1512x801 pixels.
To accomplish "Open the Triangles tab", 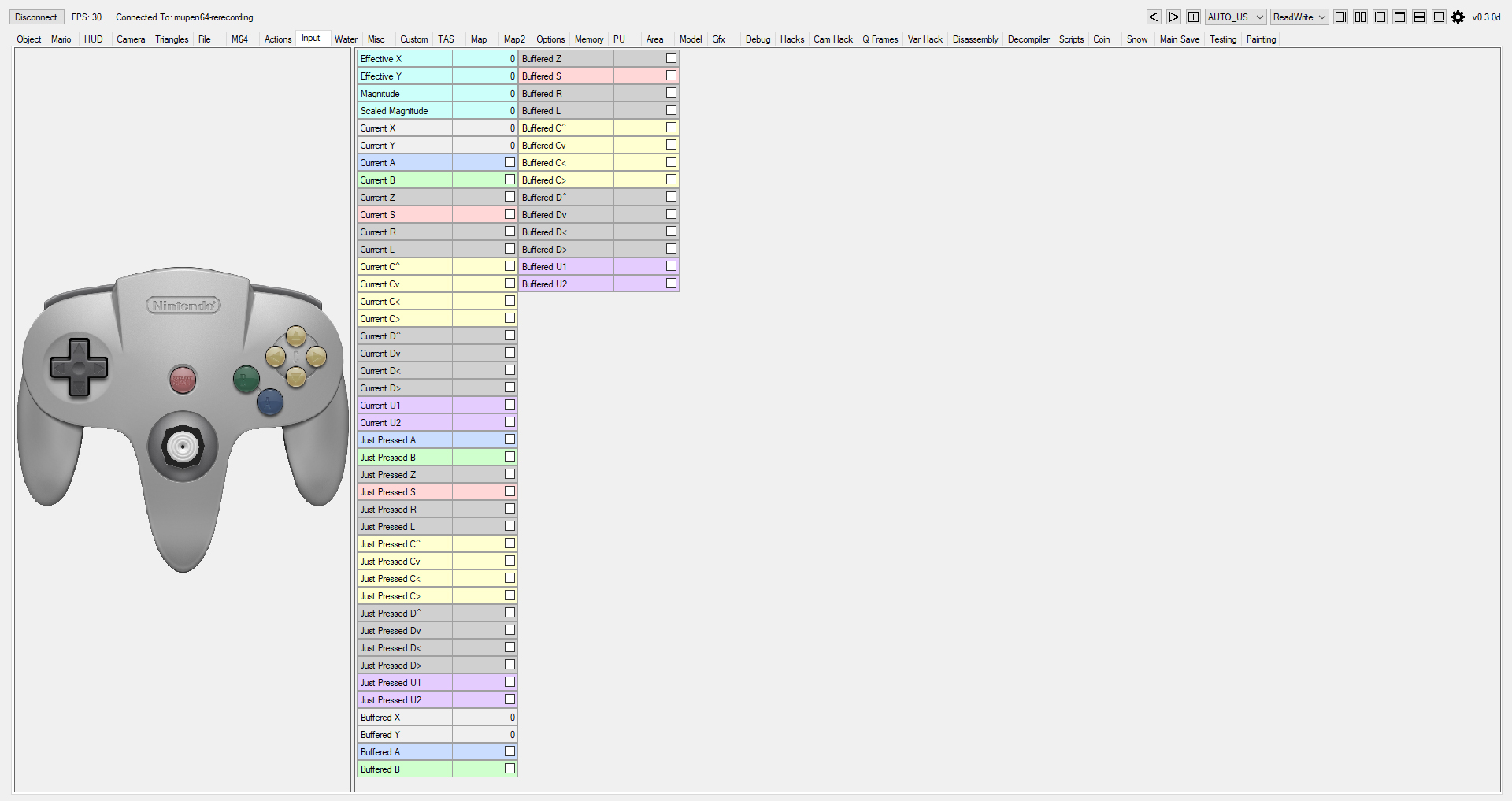I will 172,39.
